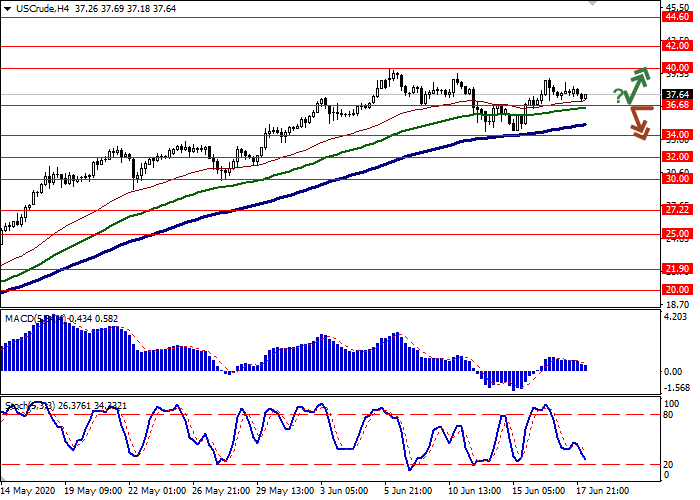Select the 40.00 resistance level label
The height and width of the screenshot is (500, 700).
point(677,69)
